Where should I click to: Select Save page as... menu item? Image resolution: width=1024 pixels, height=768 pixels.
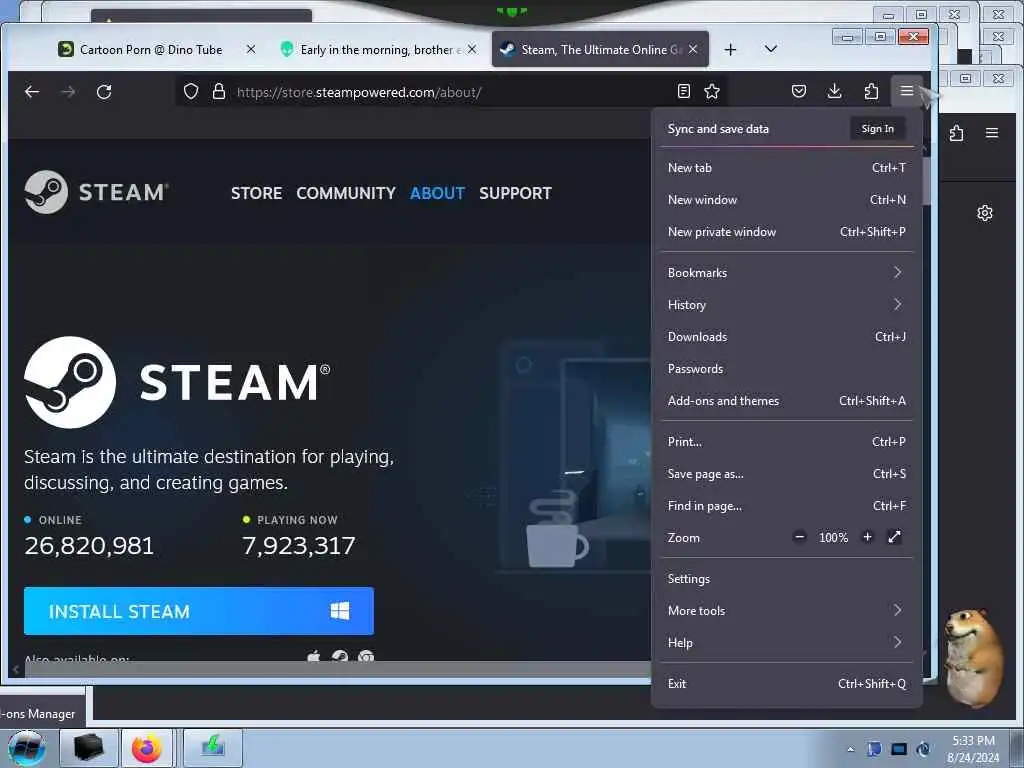tap(786, 474)
